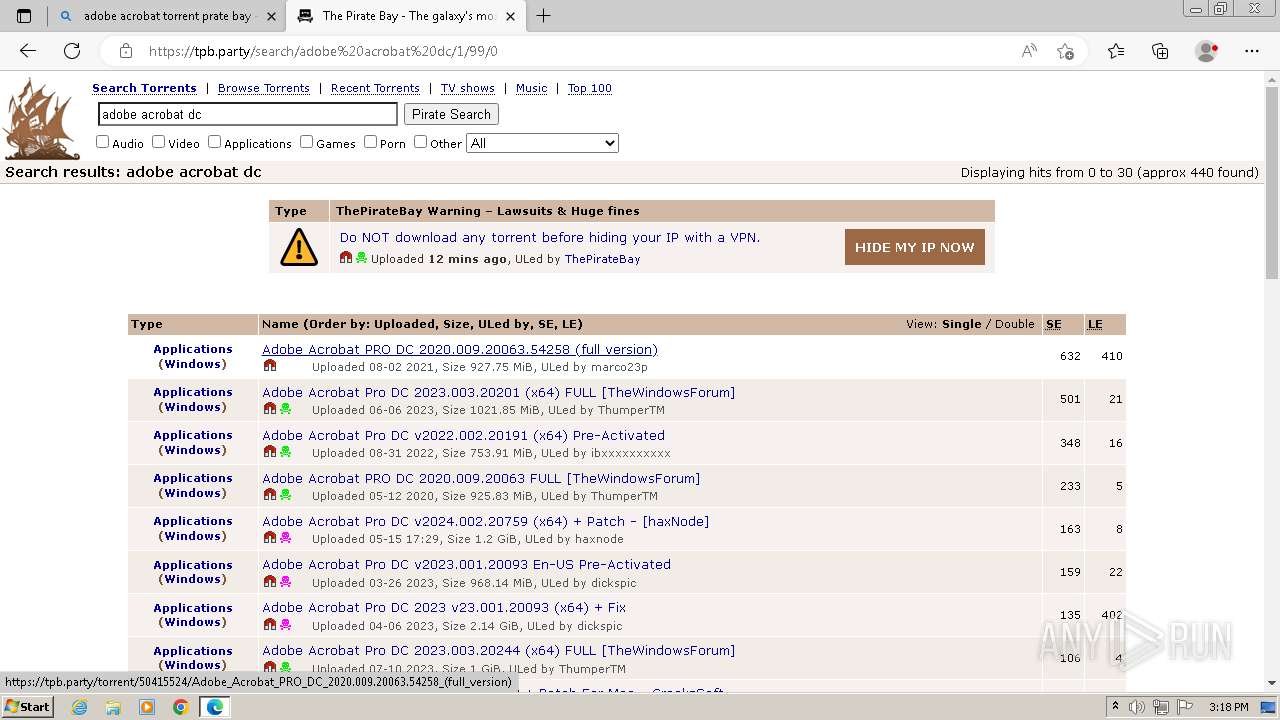Tick the Applications checkbox
This screenshot has height=720, width=1280.
(214, 142)
